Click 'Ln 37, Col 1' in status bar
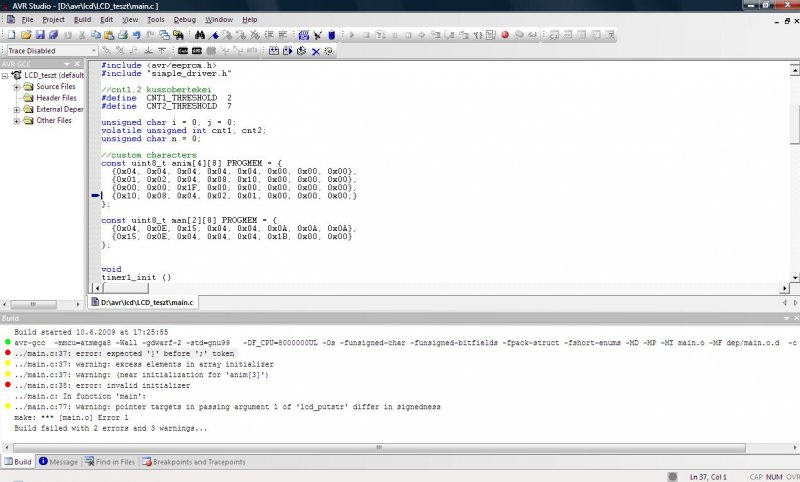This screenshot has height=482, width=800. point(708,477)
